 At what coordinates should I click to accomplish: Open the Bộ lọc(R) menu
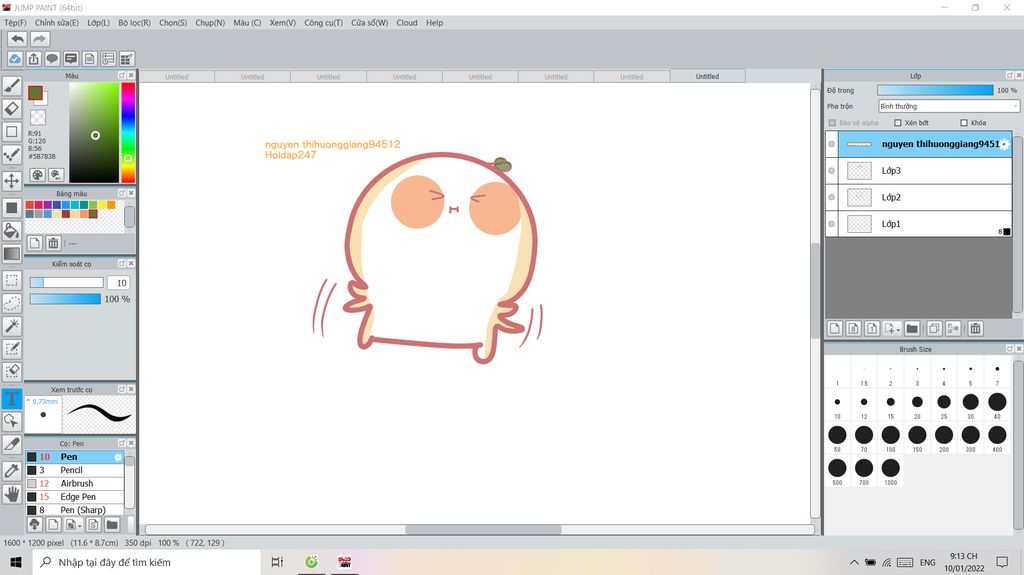(x=135, y=23)
